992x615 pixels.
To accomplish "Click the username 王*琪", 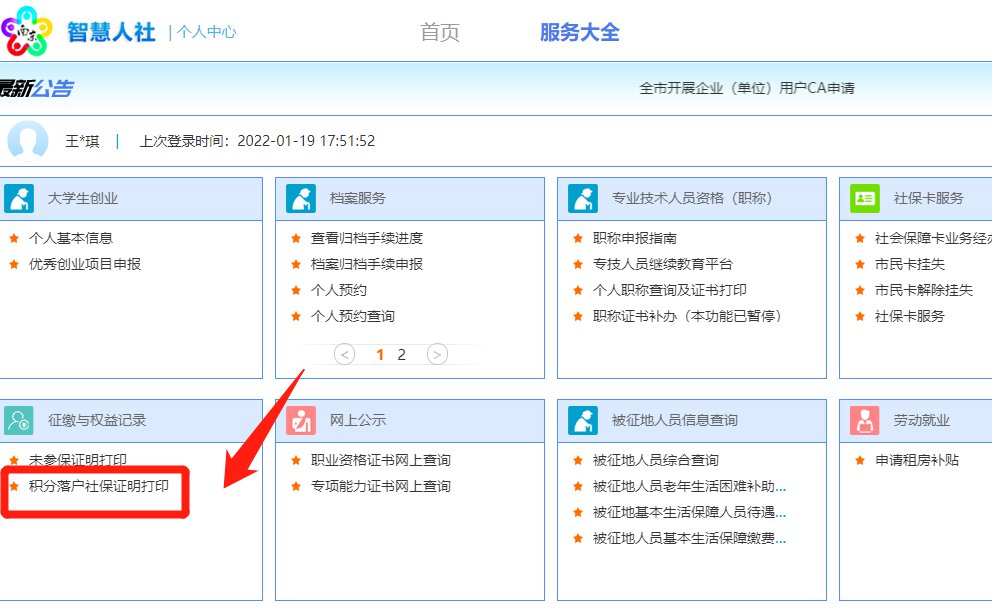I will 82,140.
